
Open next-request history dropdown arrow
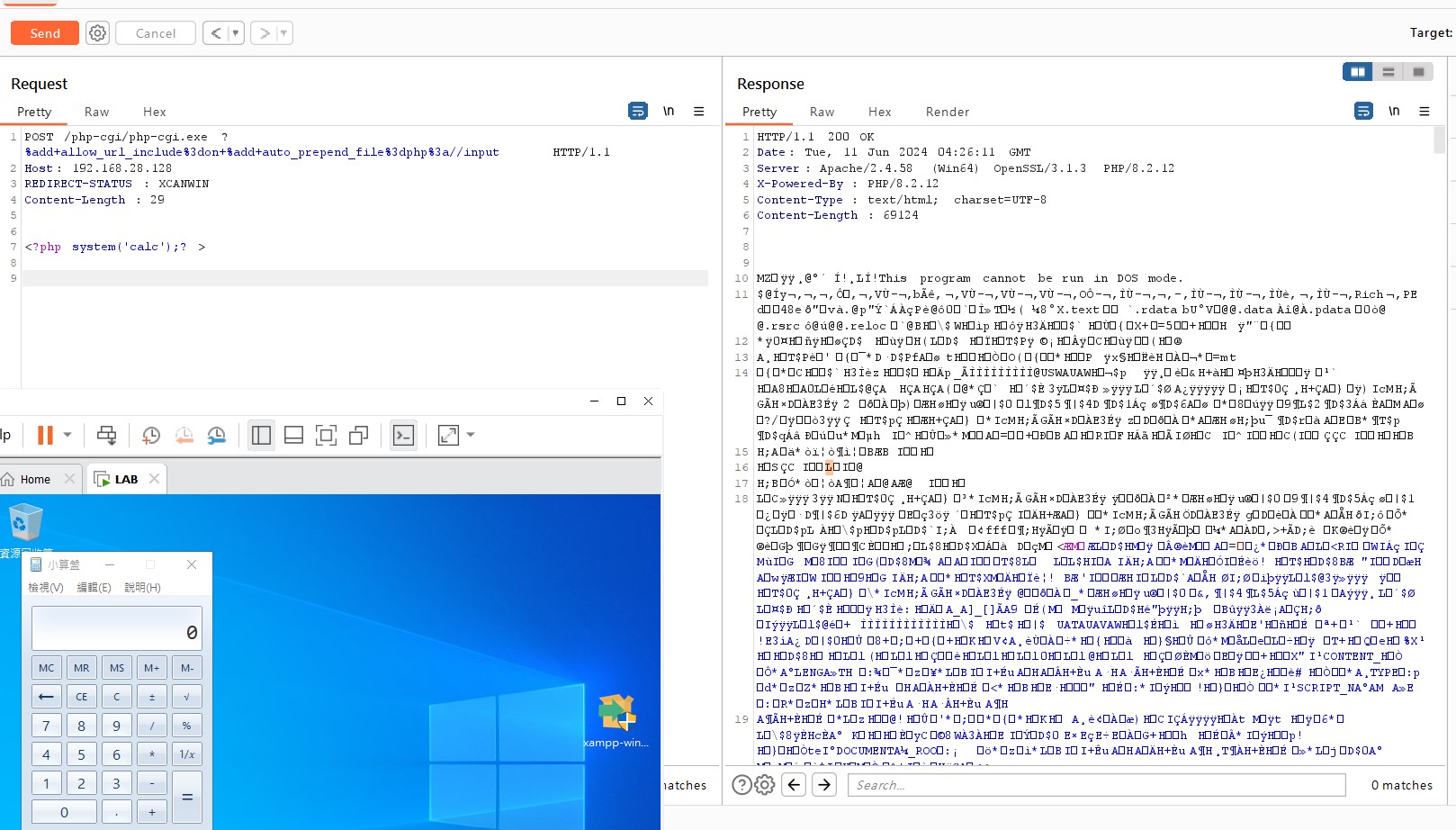283,33
